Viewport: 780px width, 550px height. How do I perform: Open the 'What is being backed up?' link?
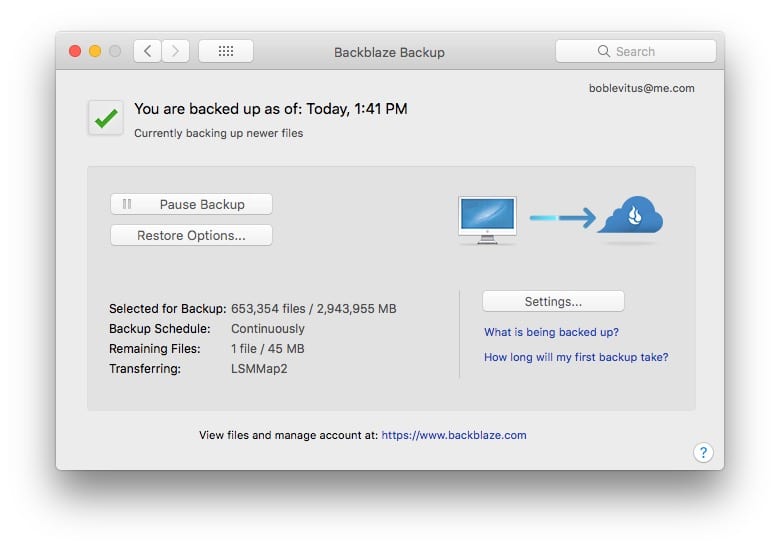(x=551, y=332)
